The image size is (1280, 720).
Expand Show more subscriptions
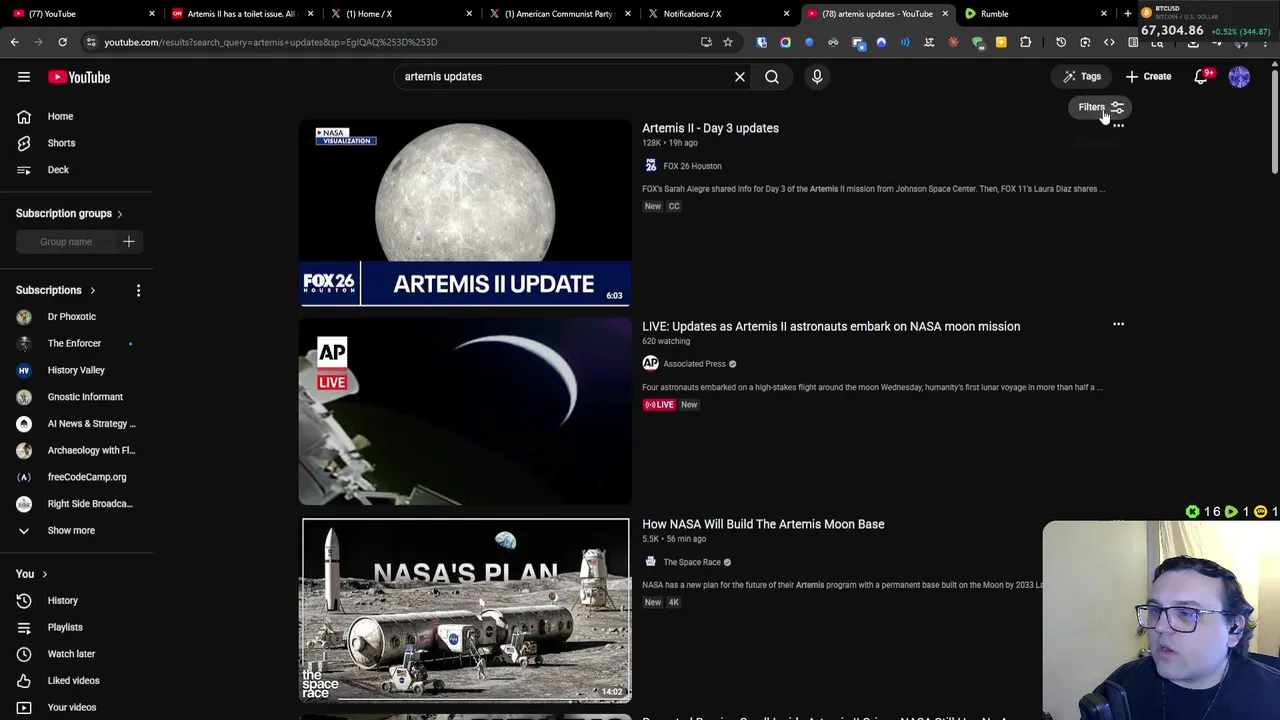pyautogui.click(x=70, y=530)
